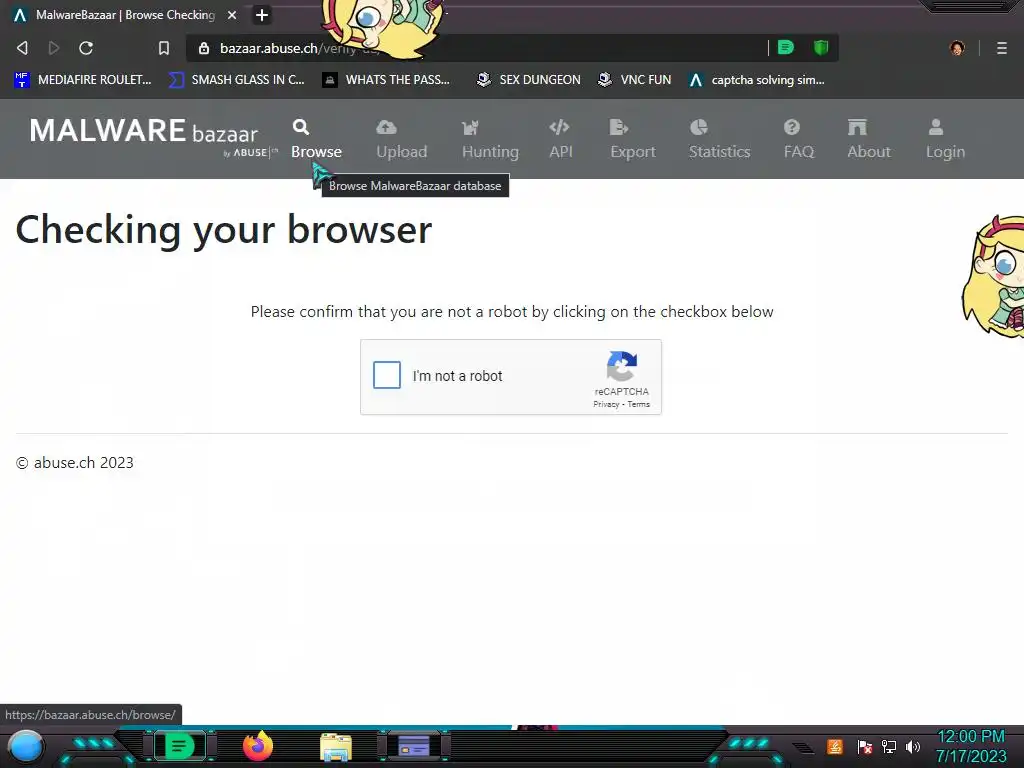Click the green shield extension icon
The height and width of the screenshot is (768, 1024).
821,47
